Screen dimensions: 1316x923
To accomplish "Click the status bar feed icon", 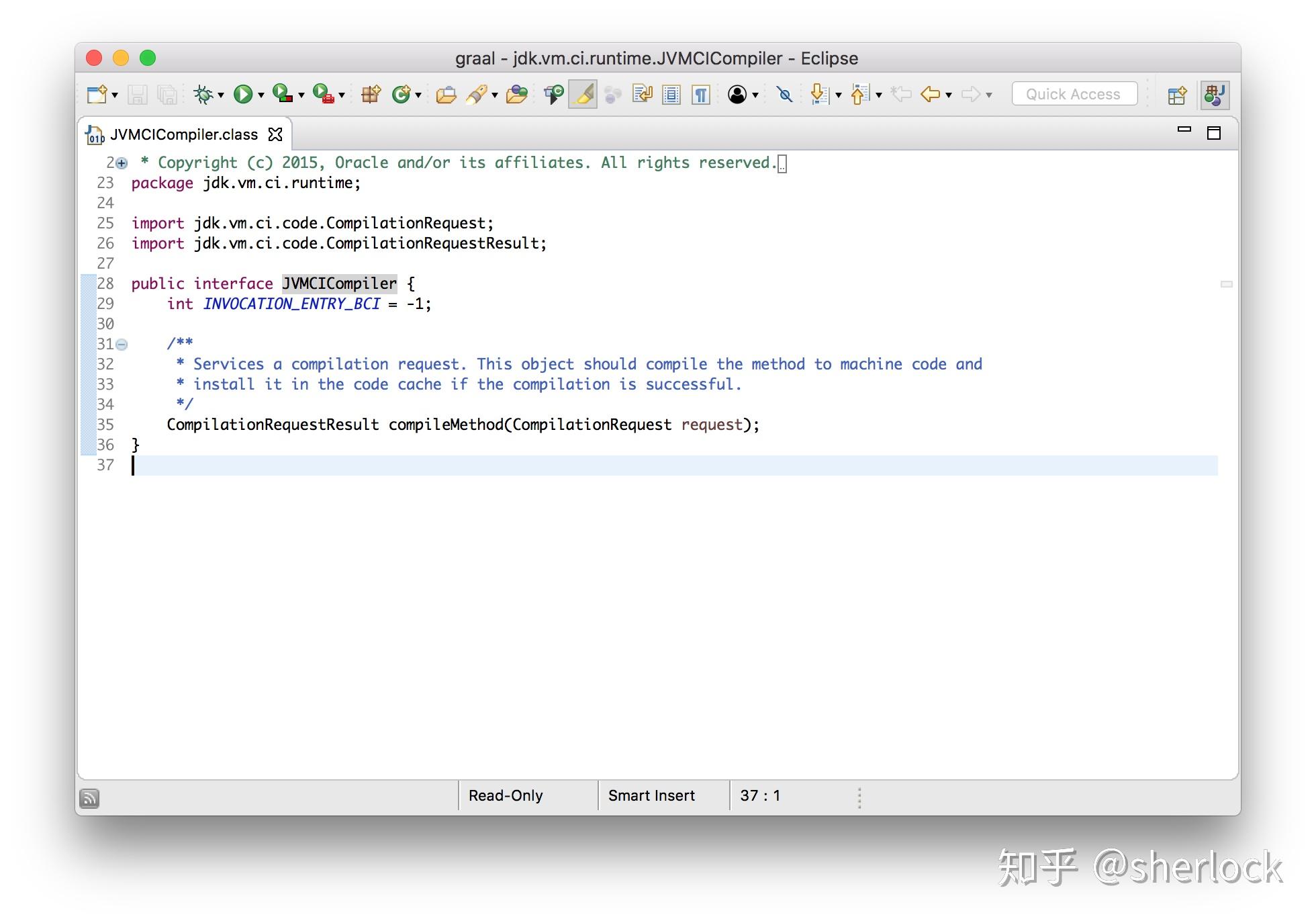I will pyautogui.click(x=89, y=798).
